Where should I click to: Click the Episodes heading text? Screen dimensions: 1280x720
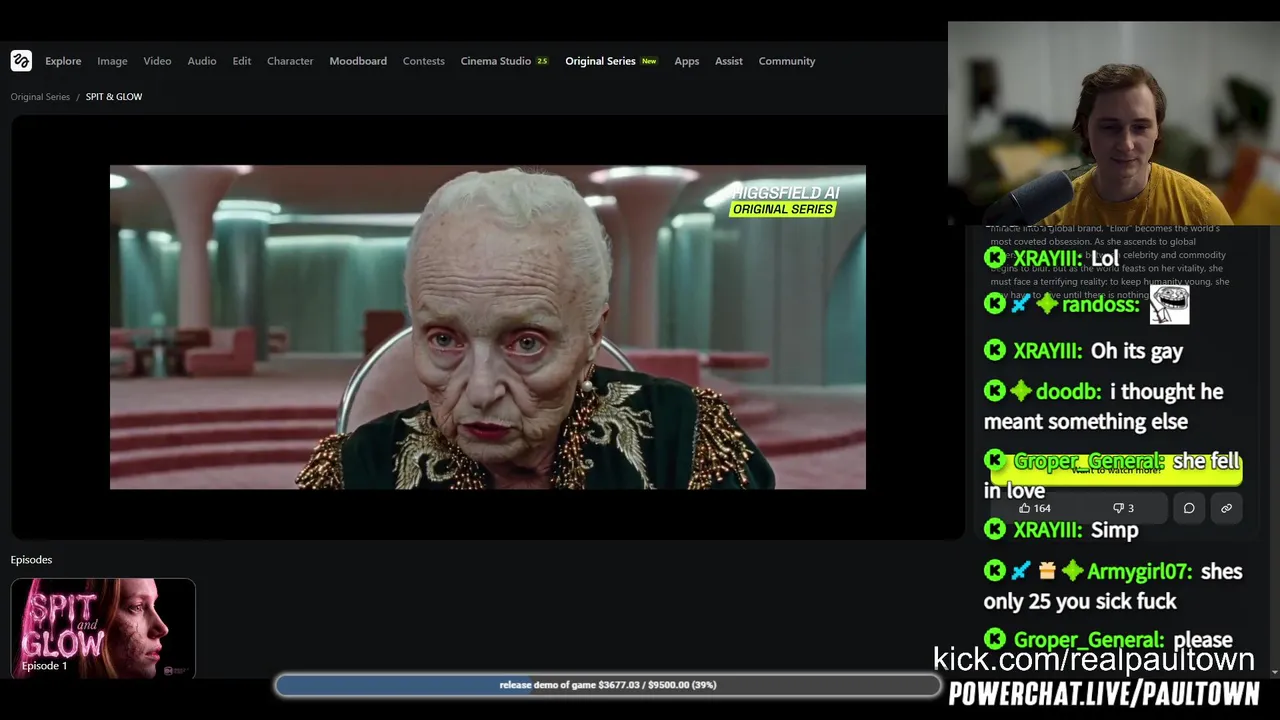pos(31,560)
